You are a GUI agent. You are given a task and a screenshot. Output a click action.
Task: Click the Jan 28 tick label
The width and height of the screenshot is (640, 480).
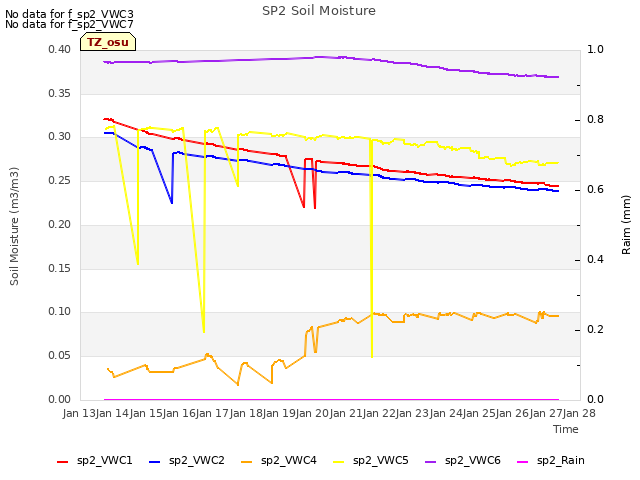click(x=579, y=413)
